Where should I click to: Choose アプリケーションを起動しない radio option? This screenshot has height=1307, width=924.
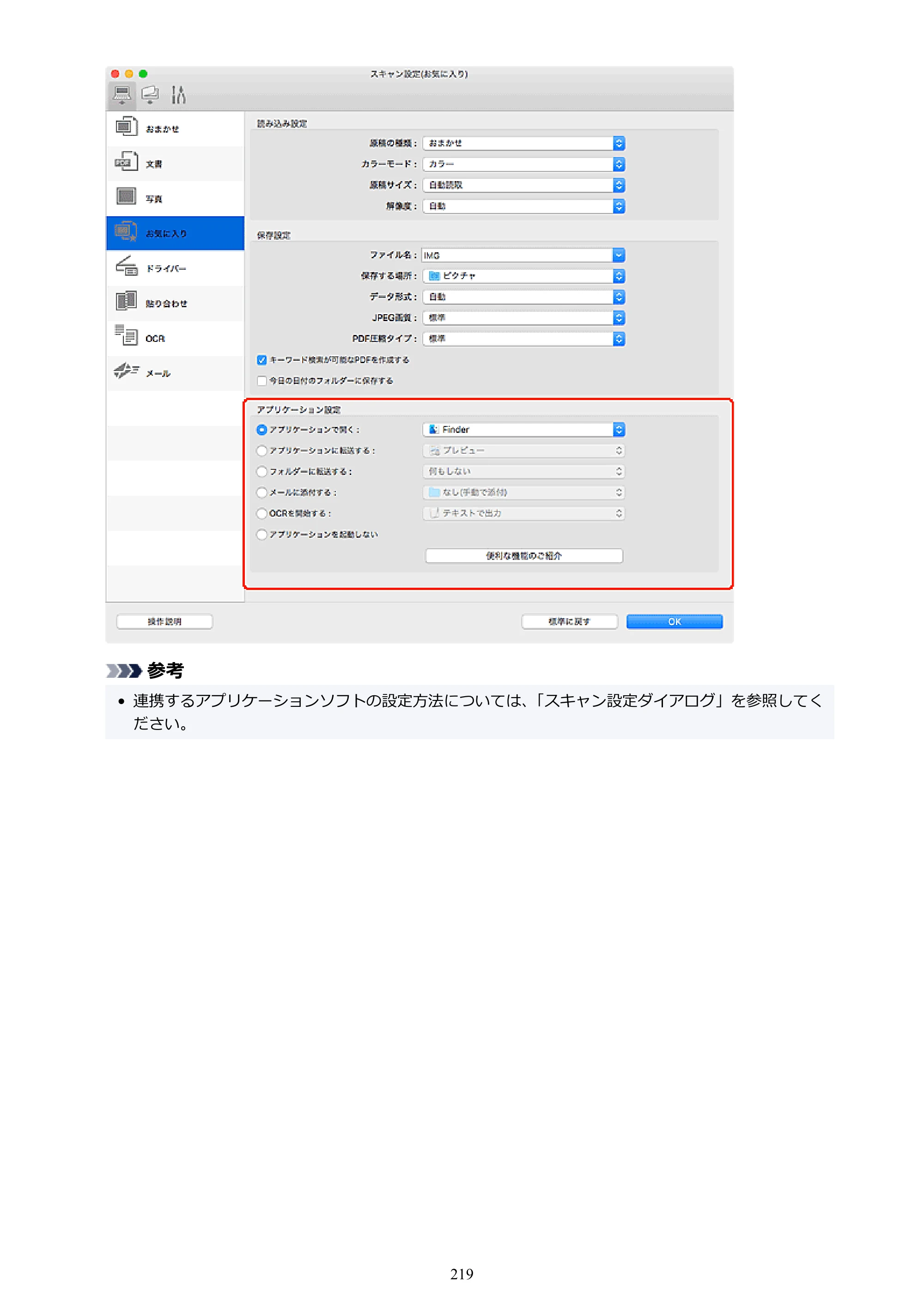[x=262, y=535]
